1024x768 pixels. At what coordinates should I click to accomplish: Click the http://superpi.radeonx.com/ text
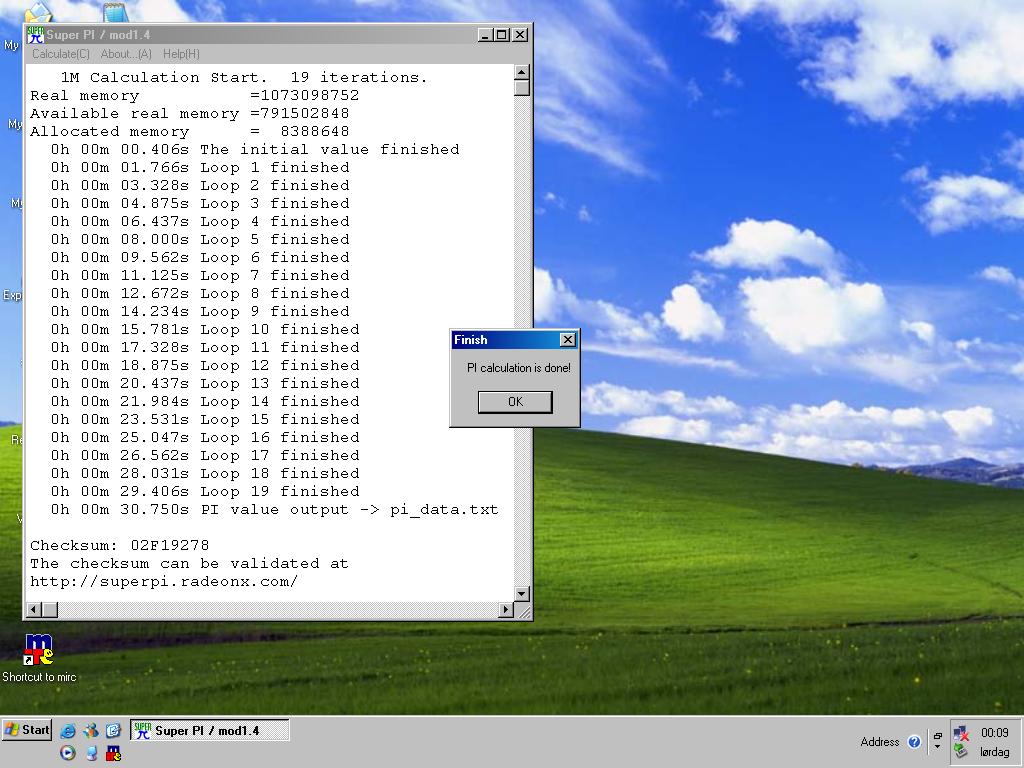164,581
